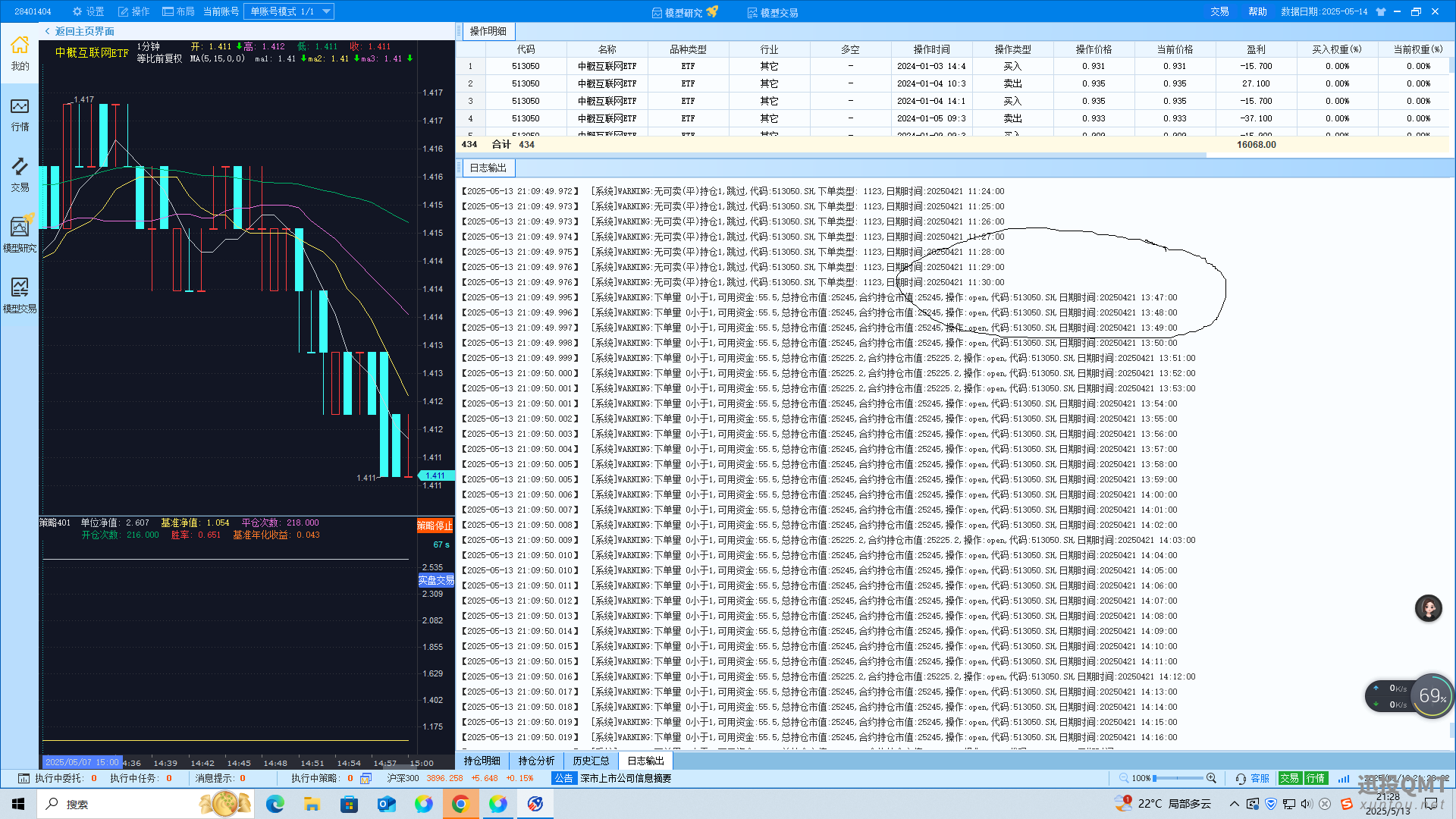This screenshot has width=1456, height=819.
Task: Click the skin shirt icon next to data date
Action: tap(1381, 11)
